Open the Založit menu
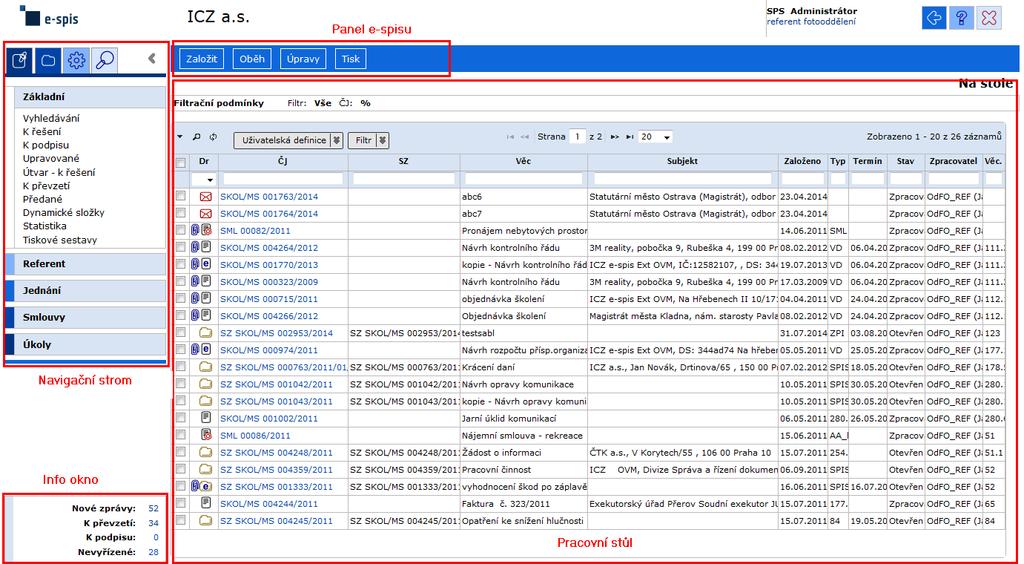Screen dimensions: 1024x564 pos(201,59)
